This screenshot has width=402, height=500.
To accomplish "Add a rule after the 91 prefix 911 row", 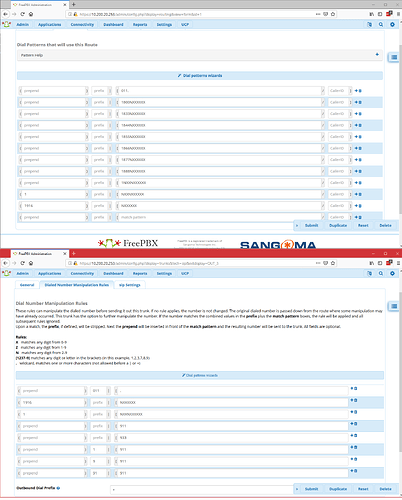I will pos(352,471).
